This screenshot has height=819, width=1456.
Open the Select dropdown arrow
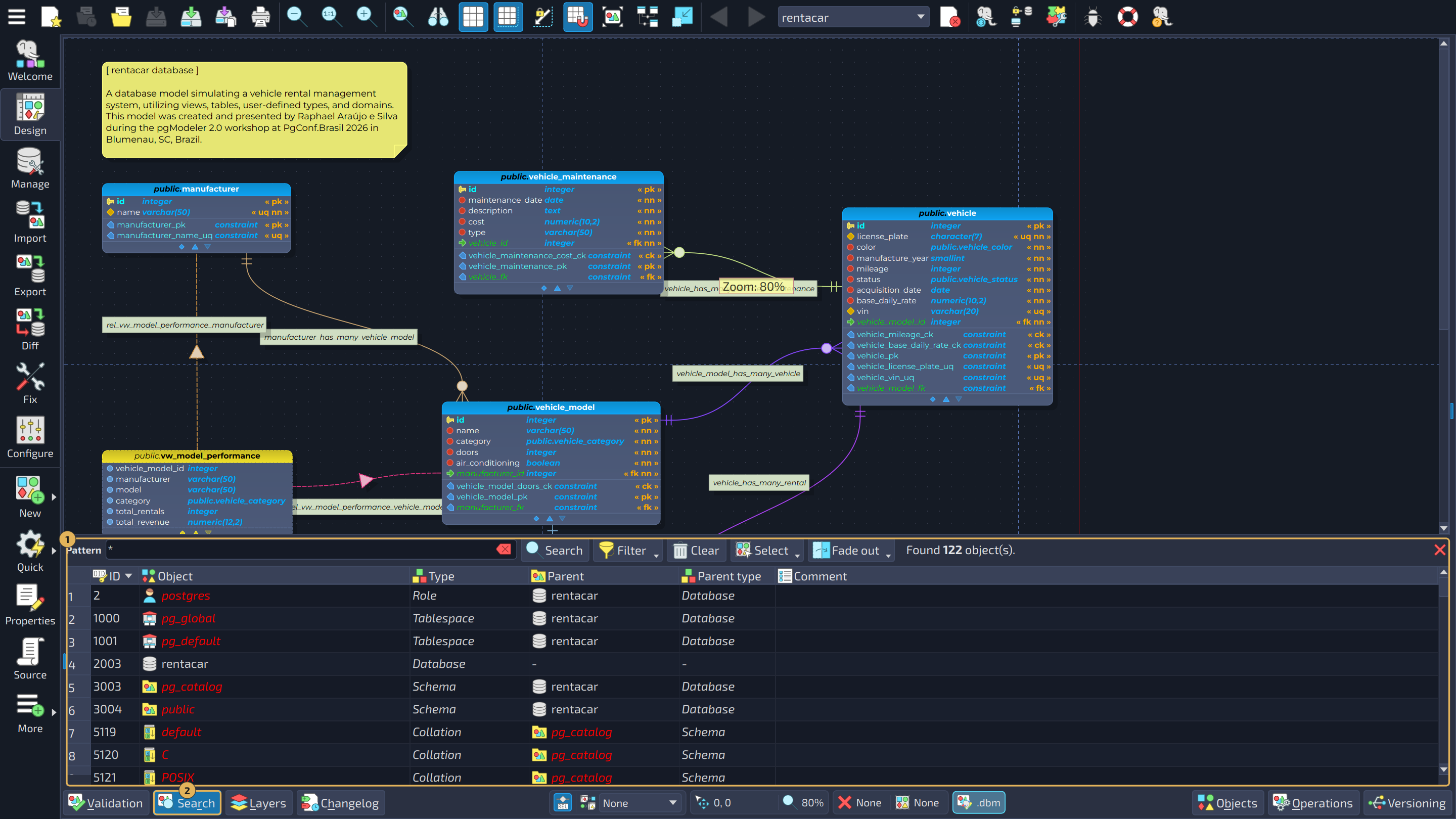pos(797,555)
